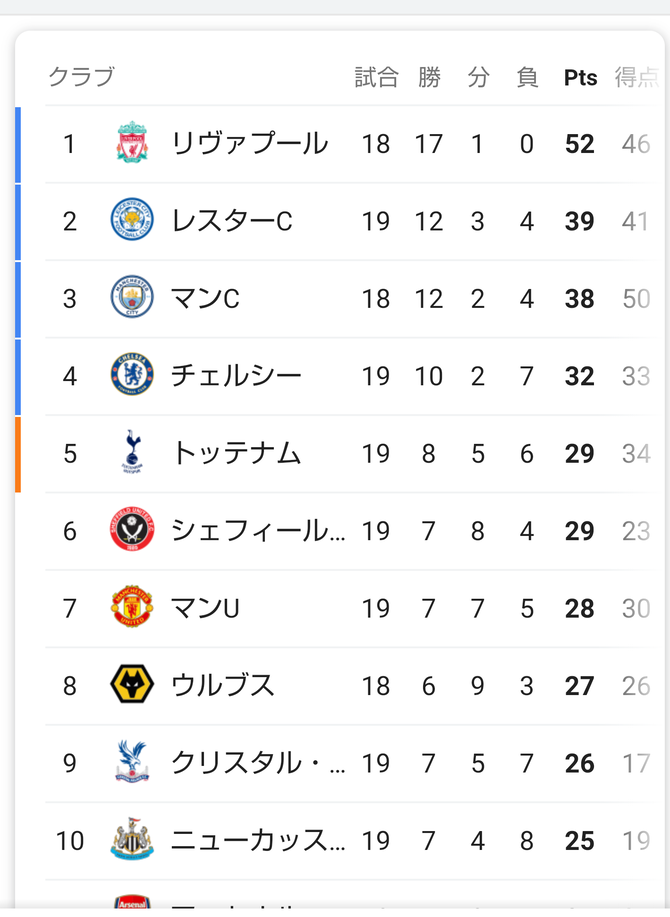Click the Chelsea lion crest
Viewport: 670px width, 917px height.
click(x=132, y=374)
